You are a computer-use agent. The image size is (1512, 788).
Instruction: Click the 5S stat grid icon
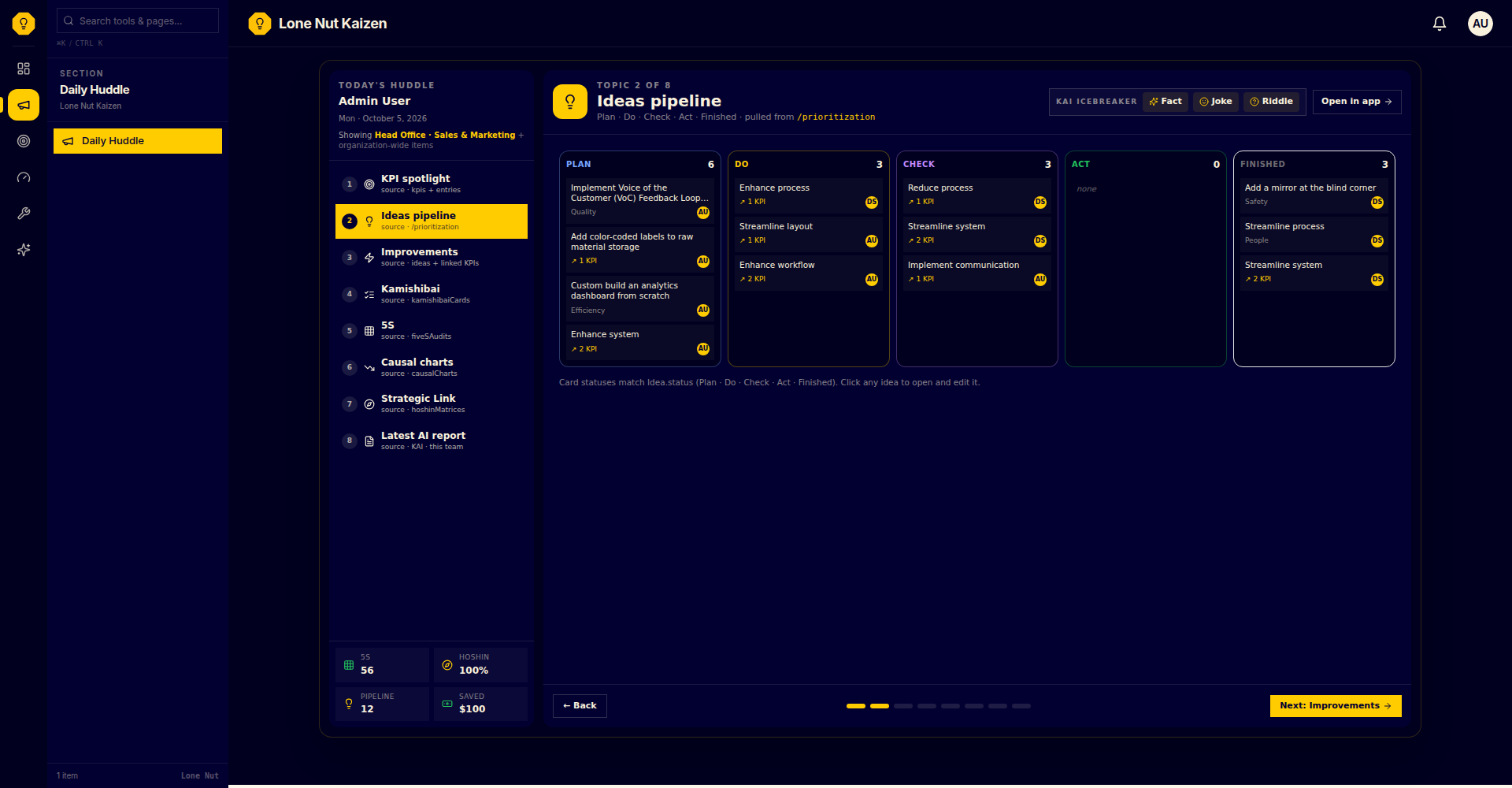[x=349, y=665]
